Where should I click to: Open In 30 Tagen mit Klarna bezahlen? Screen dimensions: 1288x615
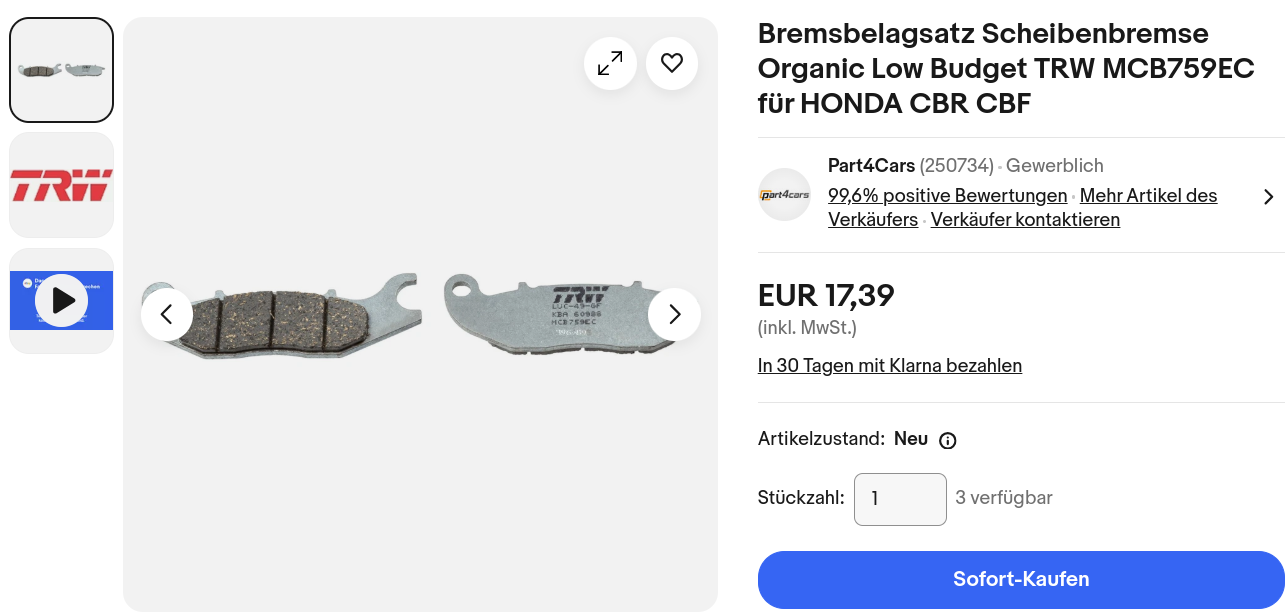tap(890, 366)
